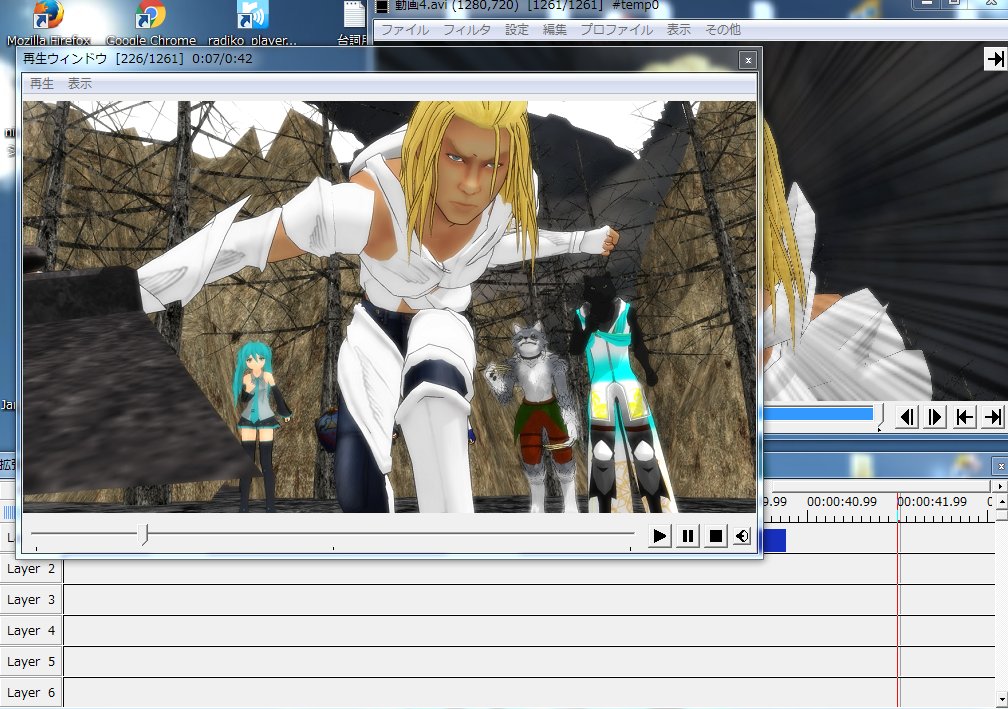This screenshot has height=709, width=1008.
Task: Jump to the last frame in AviUtl
Action: tap(993, 417)
